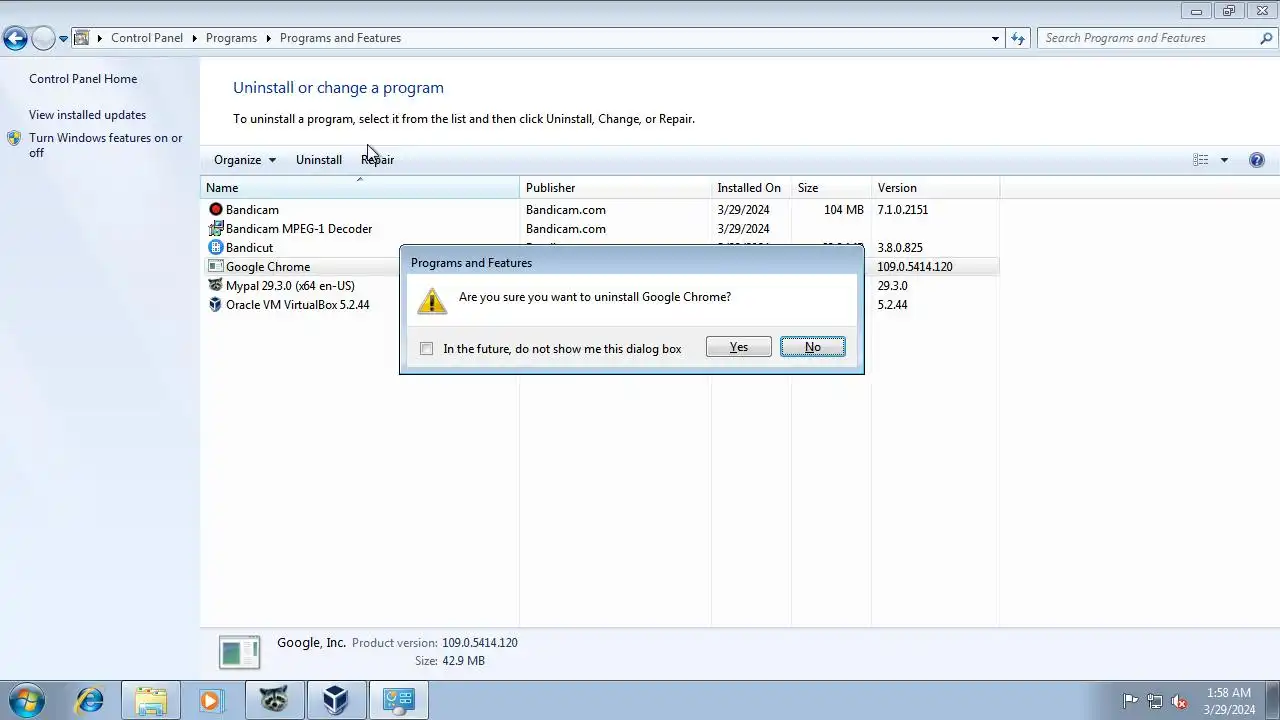1280x720 pixels.
Task: Click the Bandicut program icon
Action: tap(215, 248)
